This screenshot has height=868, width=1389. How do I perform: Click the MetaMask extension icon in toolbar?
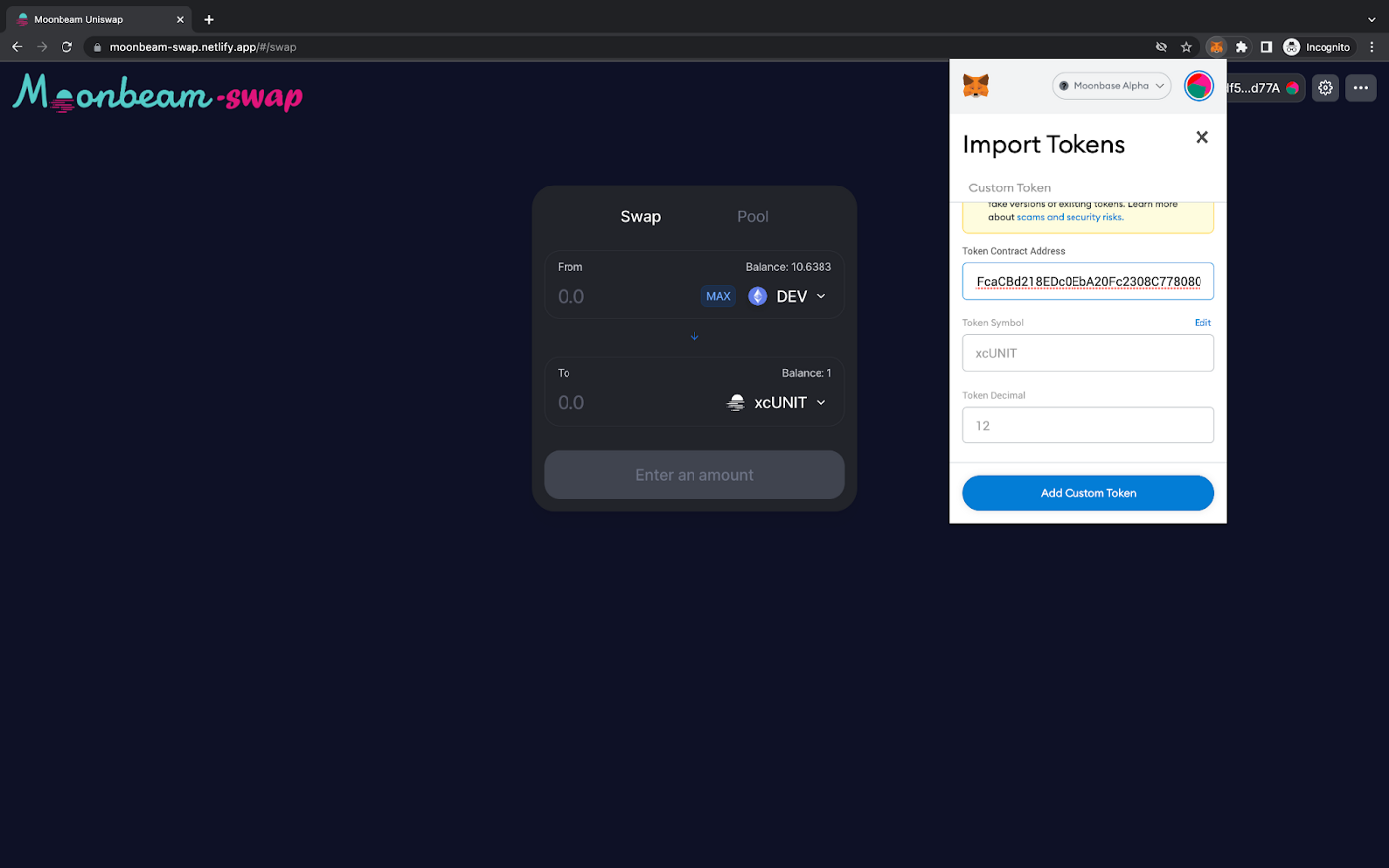click(1216, 47)
